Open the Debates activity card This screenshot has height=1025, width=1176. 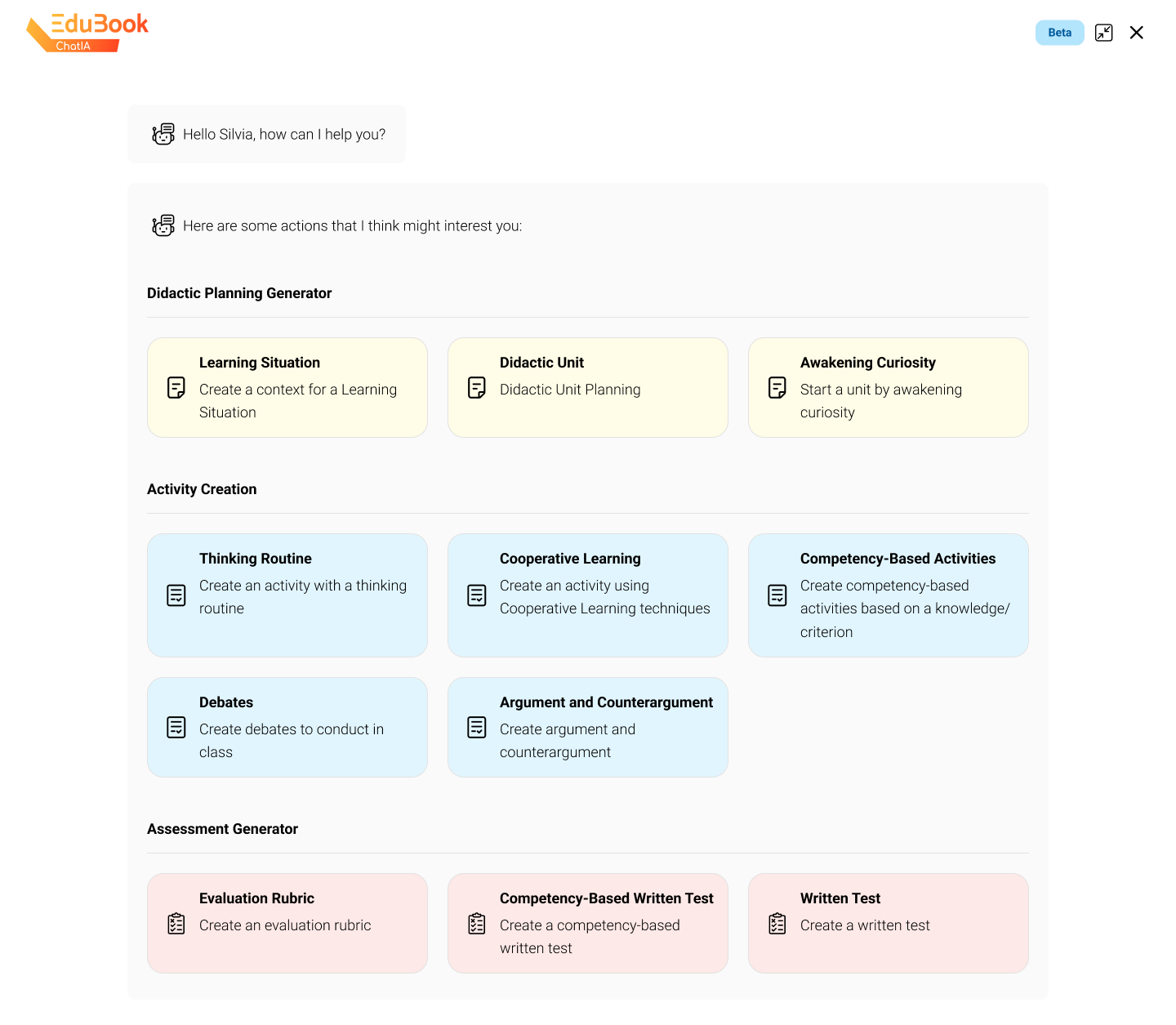pyautogui.click(x=287, y=727)
